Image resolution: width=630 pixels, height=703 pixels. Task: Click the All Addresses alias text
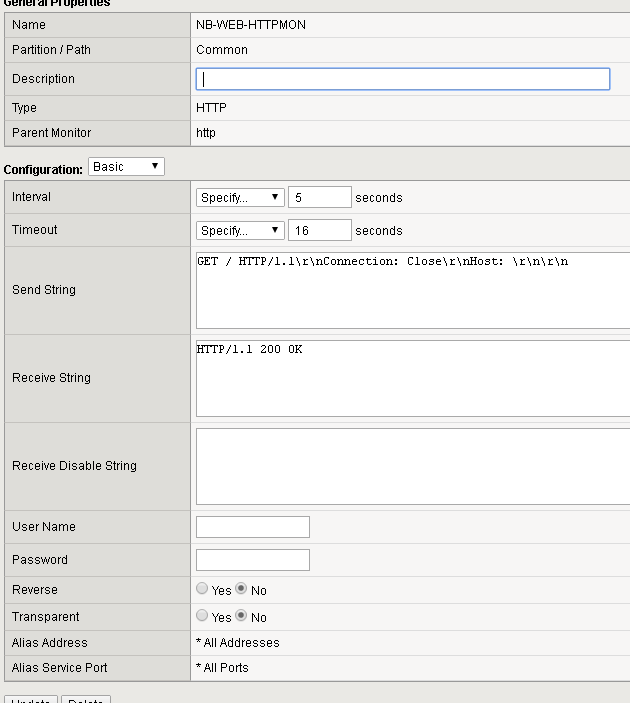click(x=238, y=643)
